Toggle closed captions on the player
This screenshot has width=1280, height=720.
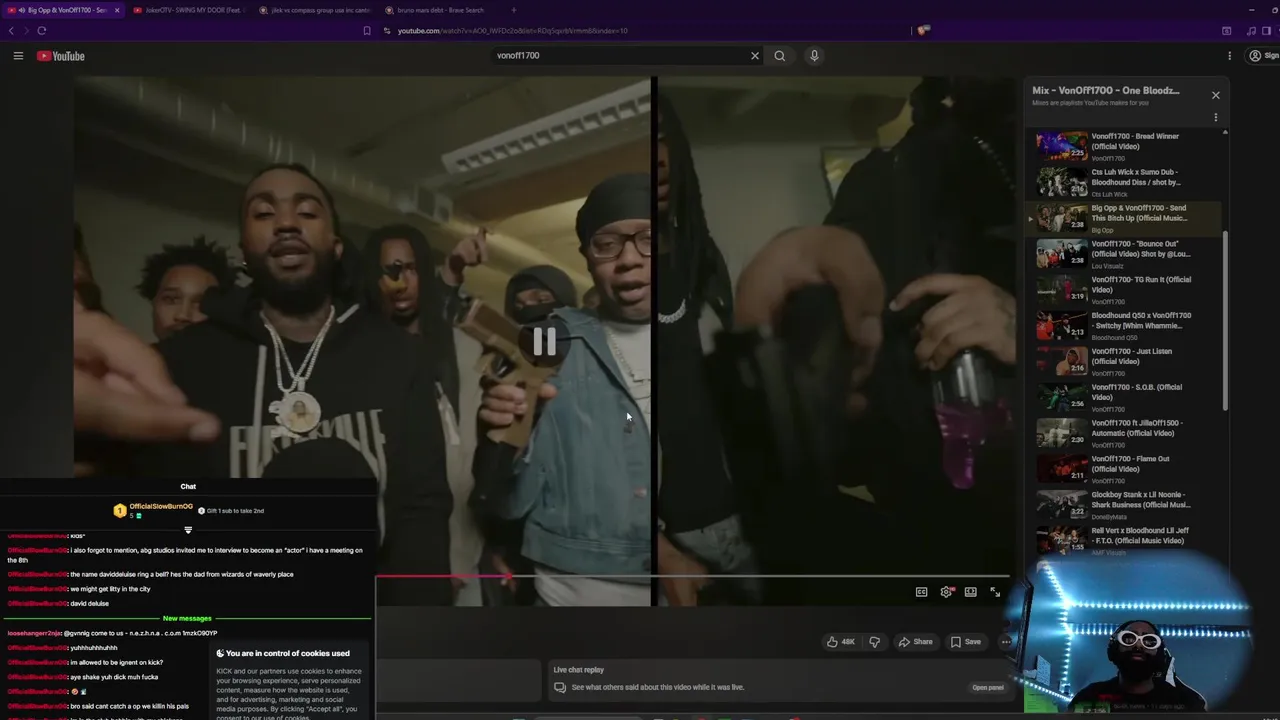coord(921,592)
